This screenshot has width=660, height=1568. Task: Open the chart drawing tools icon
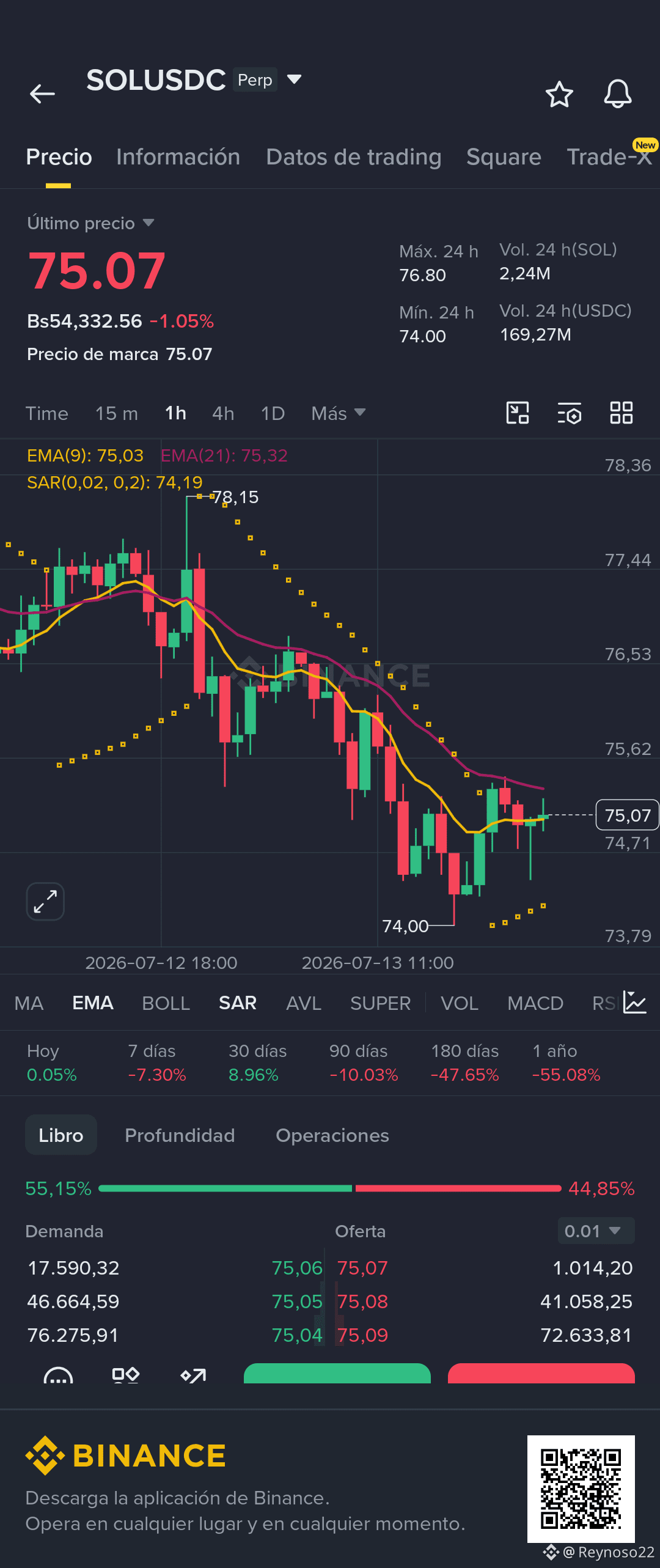coord(518,413)
